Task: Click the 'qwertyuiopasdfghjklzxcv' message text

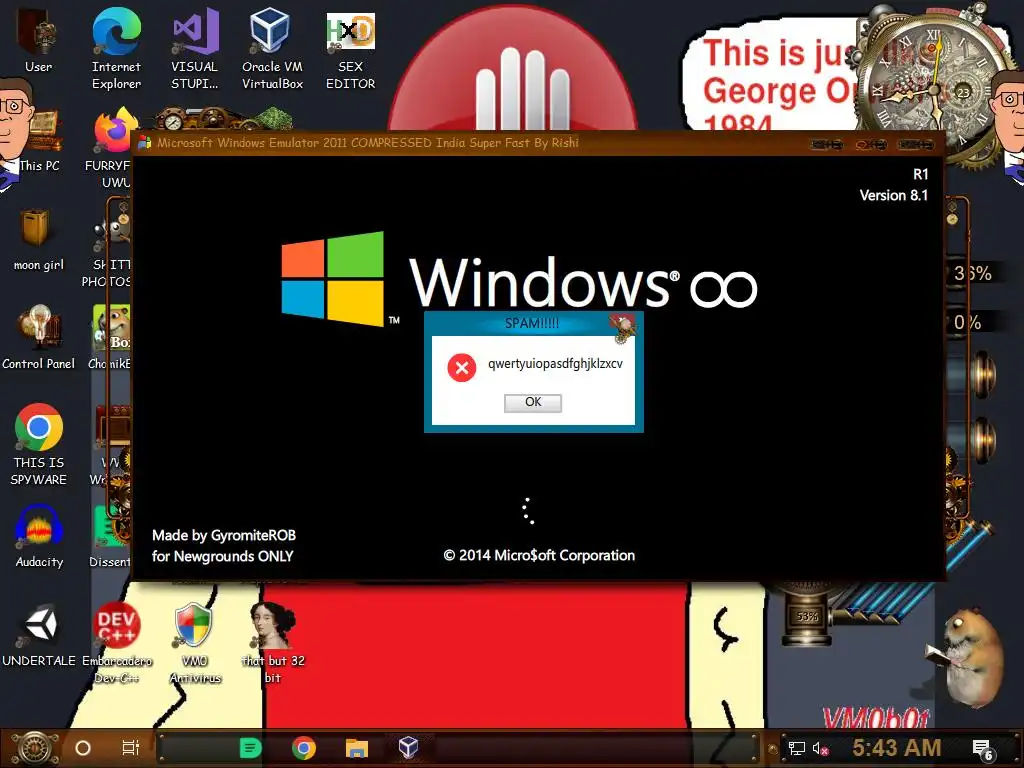Action: 555,364
